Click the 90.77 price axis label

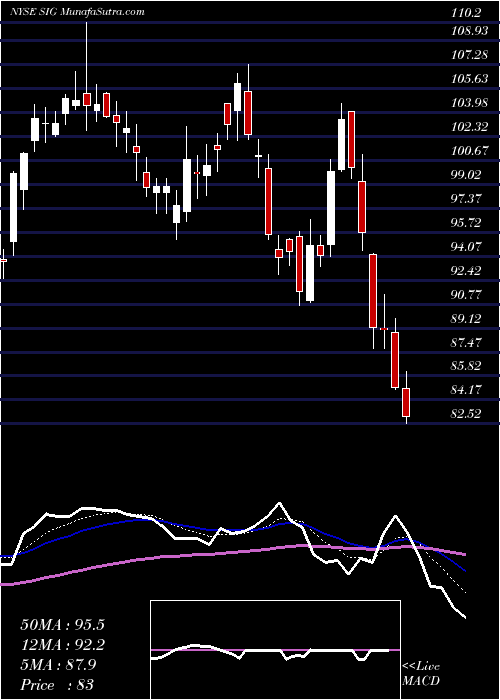[x=467, y=295]
